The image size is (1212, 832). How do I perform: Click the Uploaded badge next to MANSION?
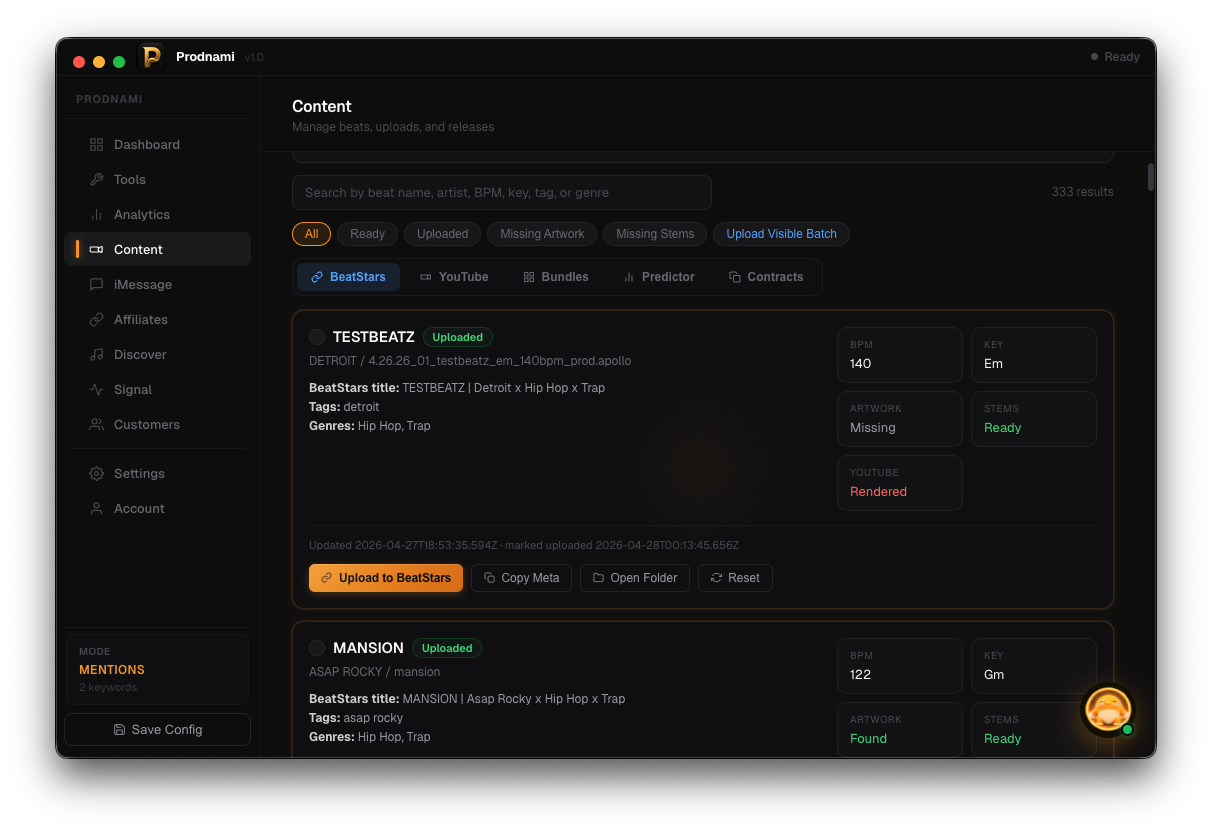[x=447, y=648]
